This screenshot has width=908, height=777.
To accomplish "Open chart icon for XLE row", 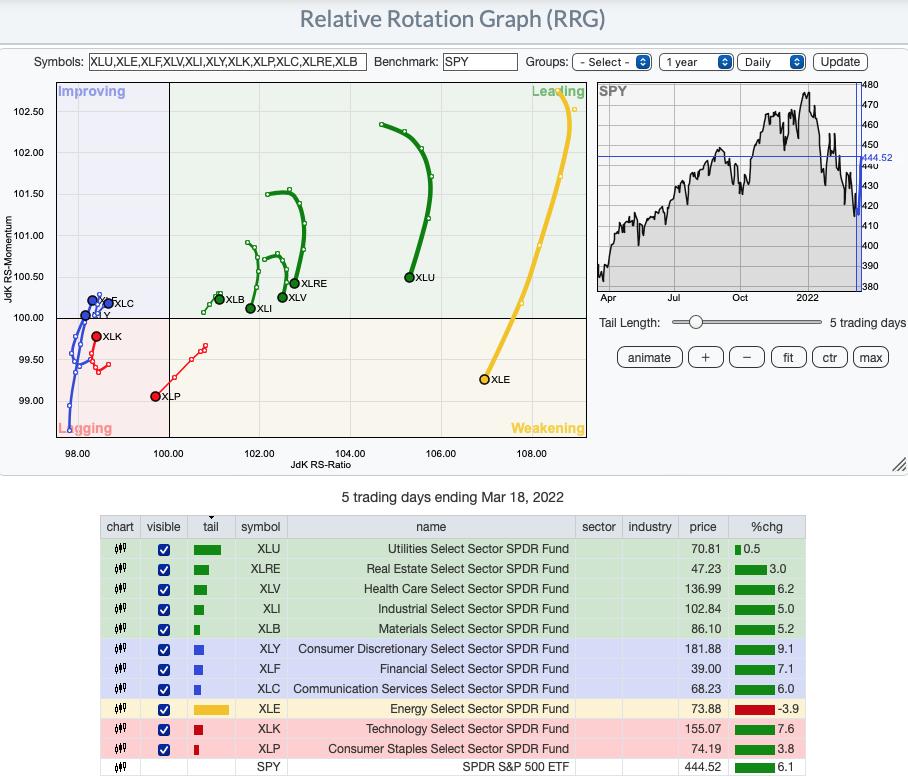I will pos(120,709).
